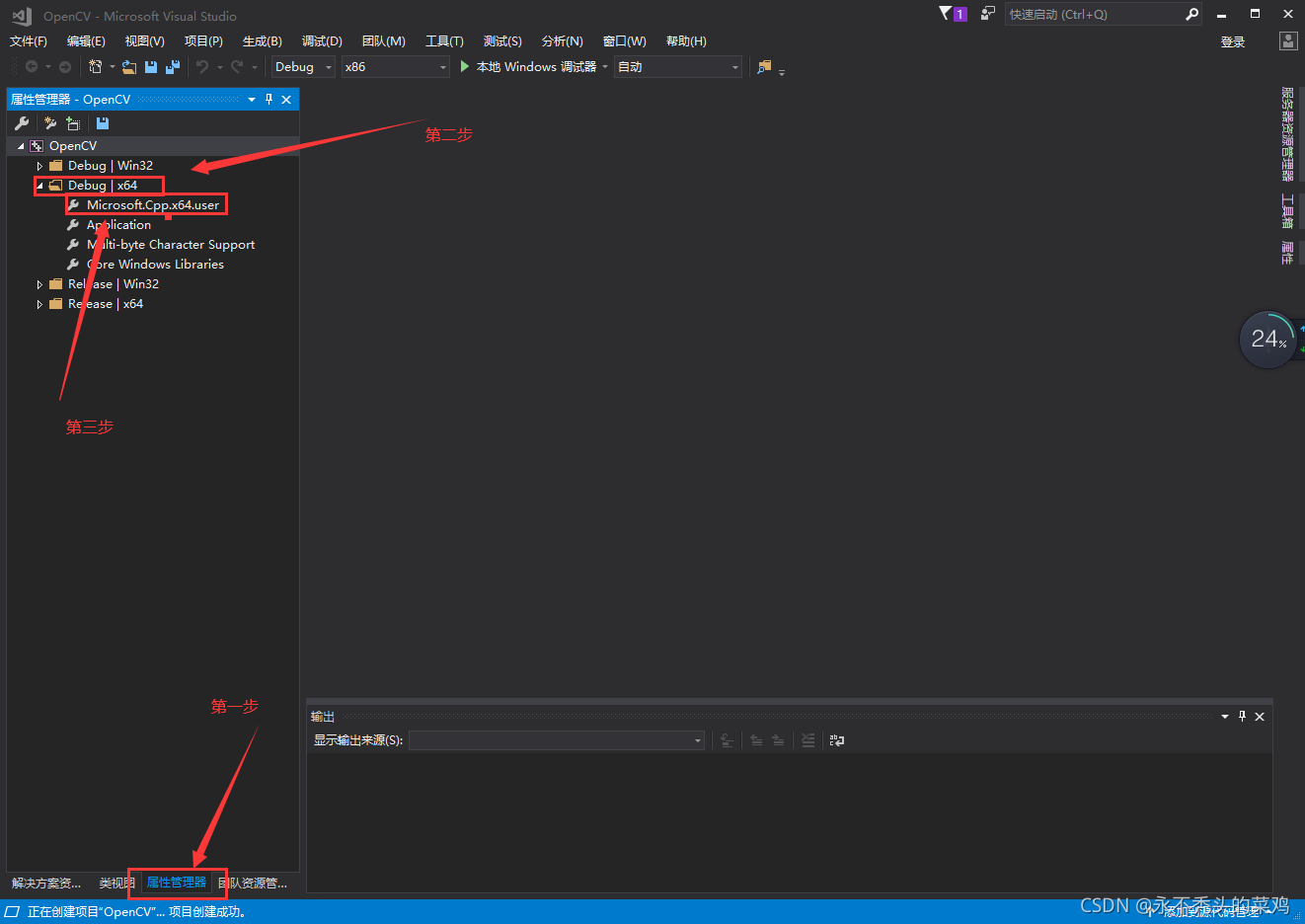
Task: Collapse the OpenCV root node
Action: [x=21, y=146]
